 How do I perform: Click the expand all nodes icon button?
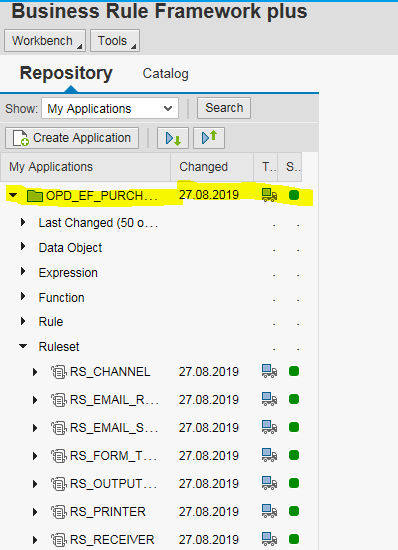(173, 138)
